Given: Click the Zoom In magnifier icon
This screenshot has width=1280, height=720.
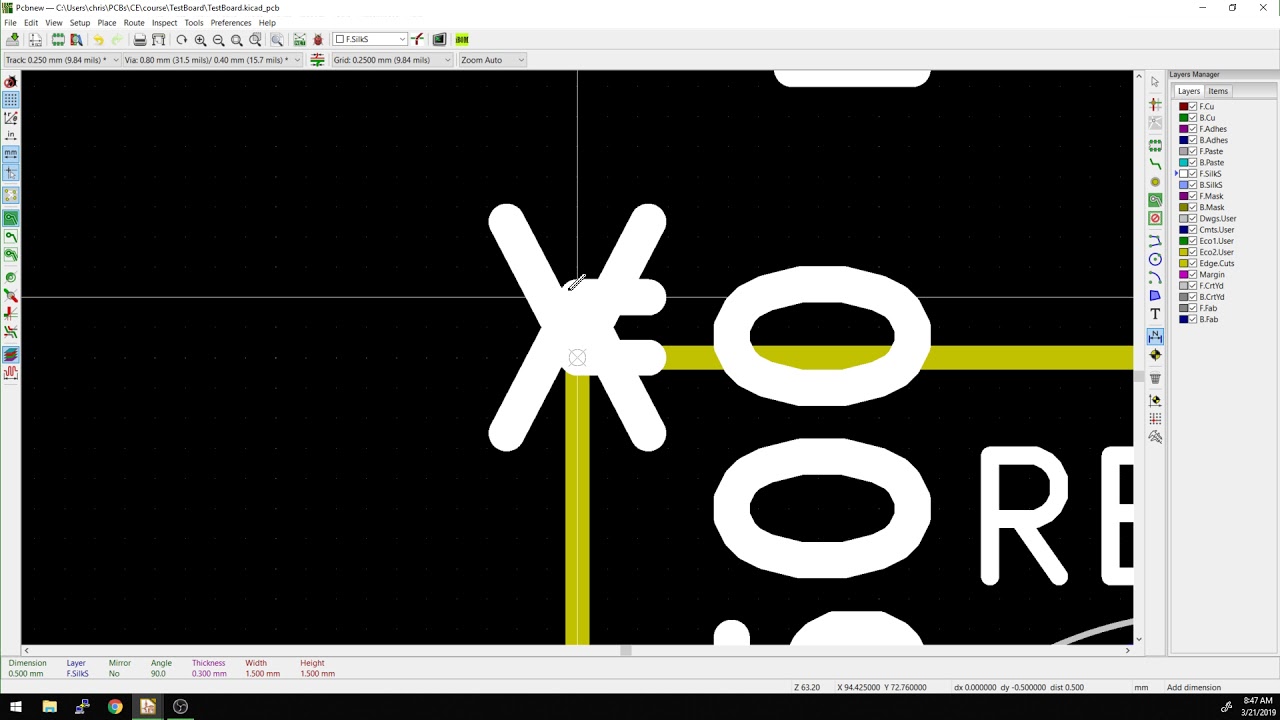Looking at the screenshot, I should [x=200, y=39].
